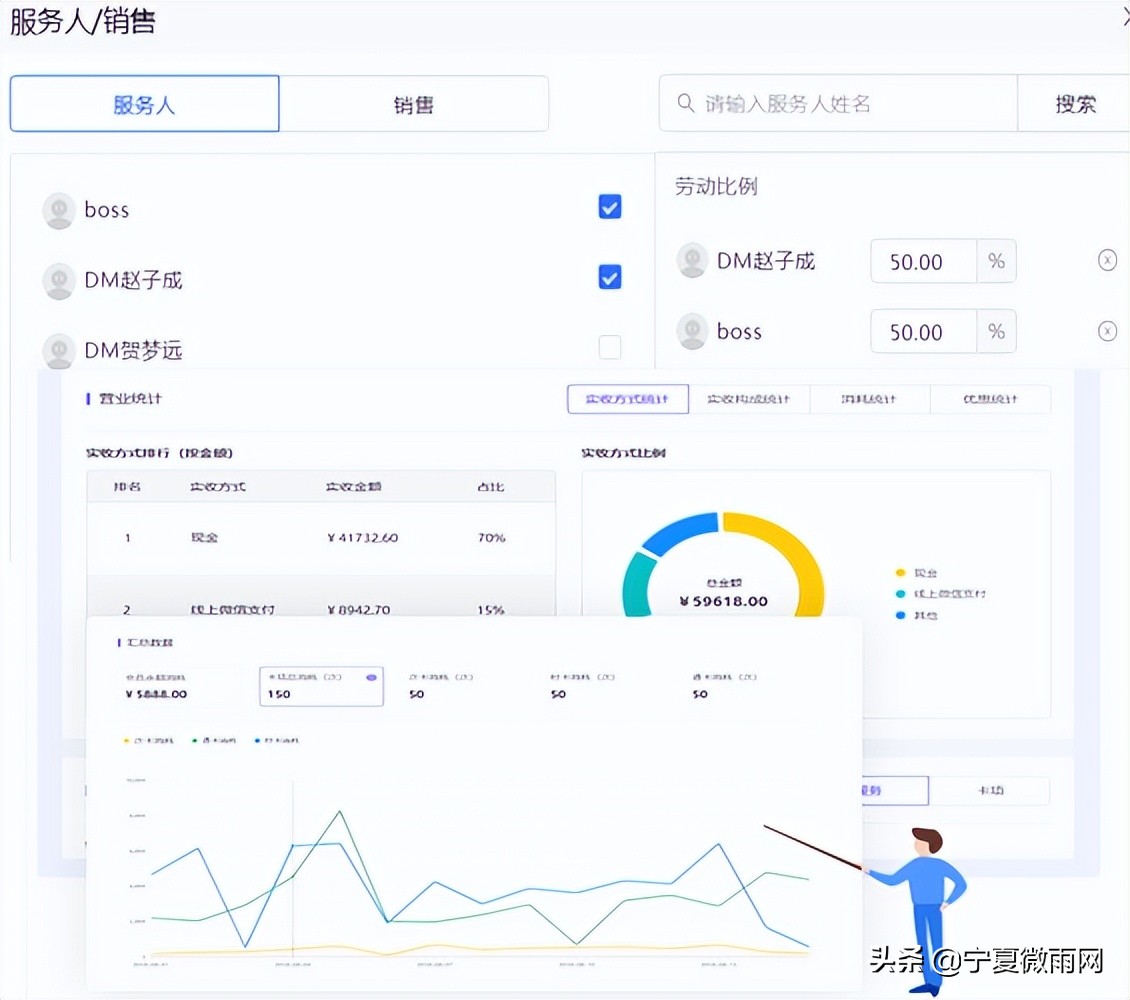Enable the DM贺梦远 checkbox

[610, 347]
